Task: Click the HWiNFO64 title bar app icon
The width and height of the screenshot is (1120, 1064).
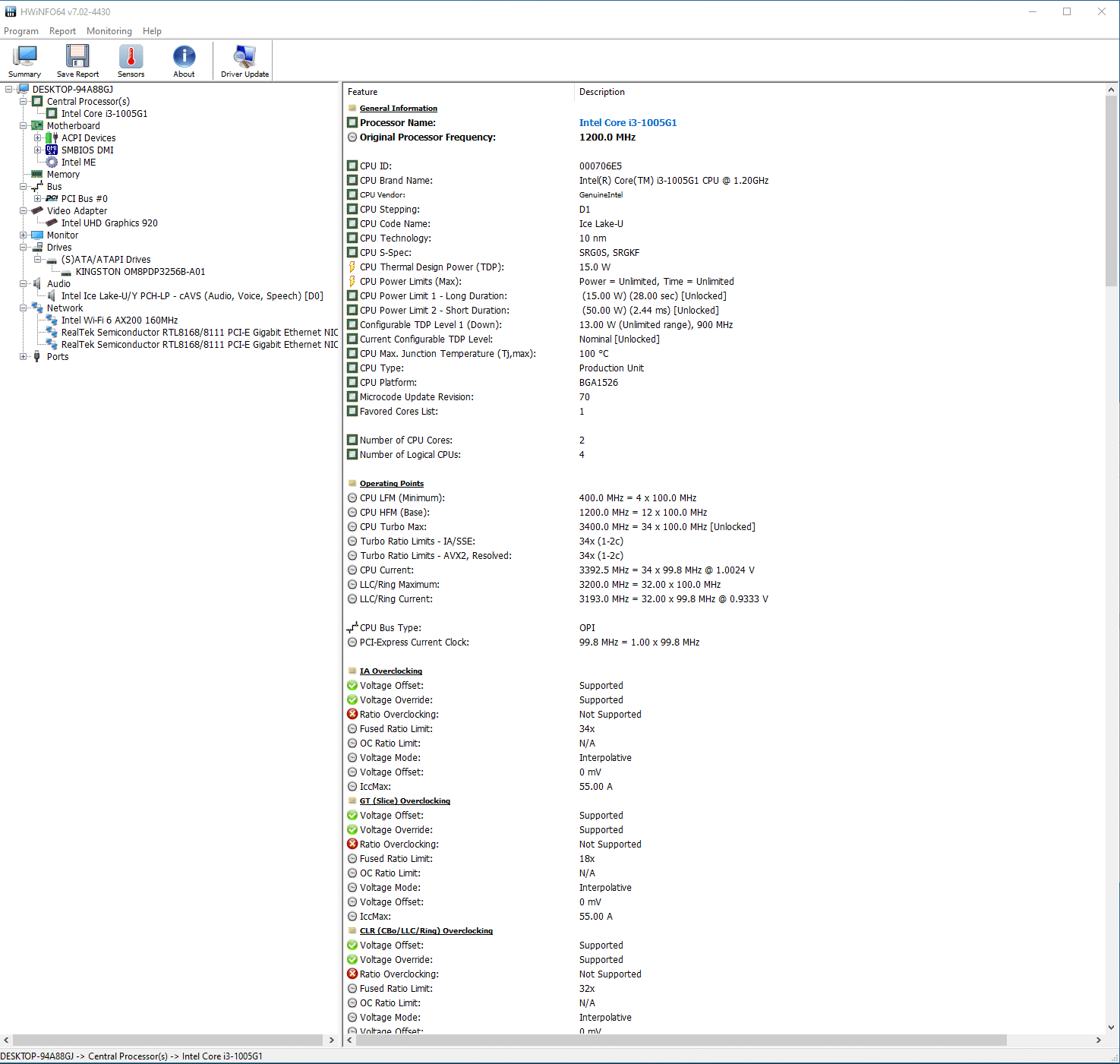Action: pos(11,11)
